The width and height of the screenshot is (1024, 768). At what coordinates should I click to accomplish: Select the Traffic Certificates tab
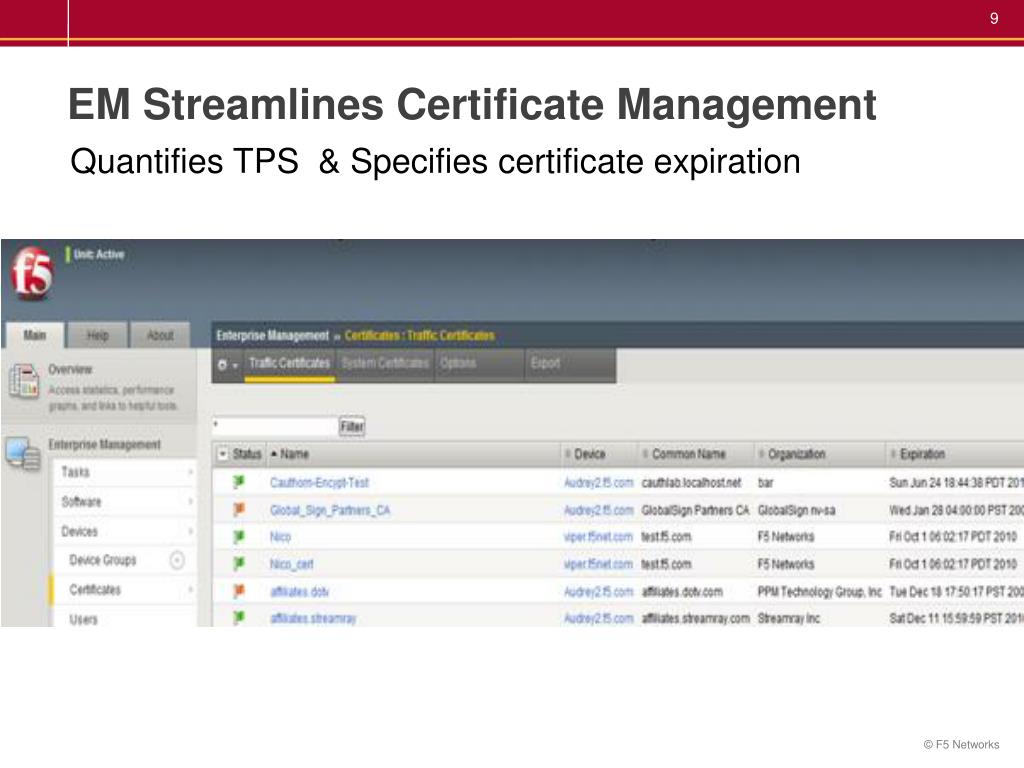coord(289,363)
